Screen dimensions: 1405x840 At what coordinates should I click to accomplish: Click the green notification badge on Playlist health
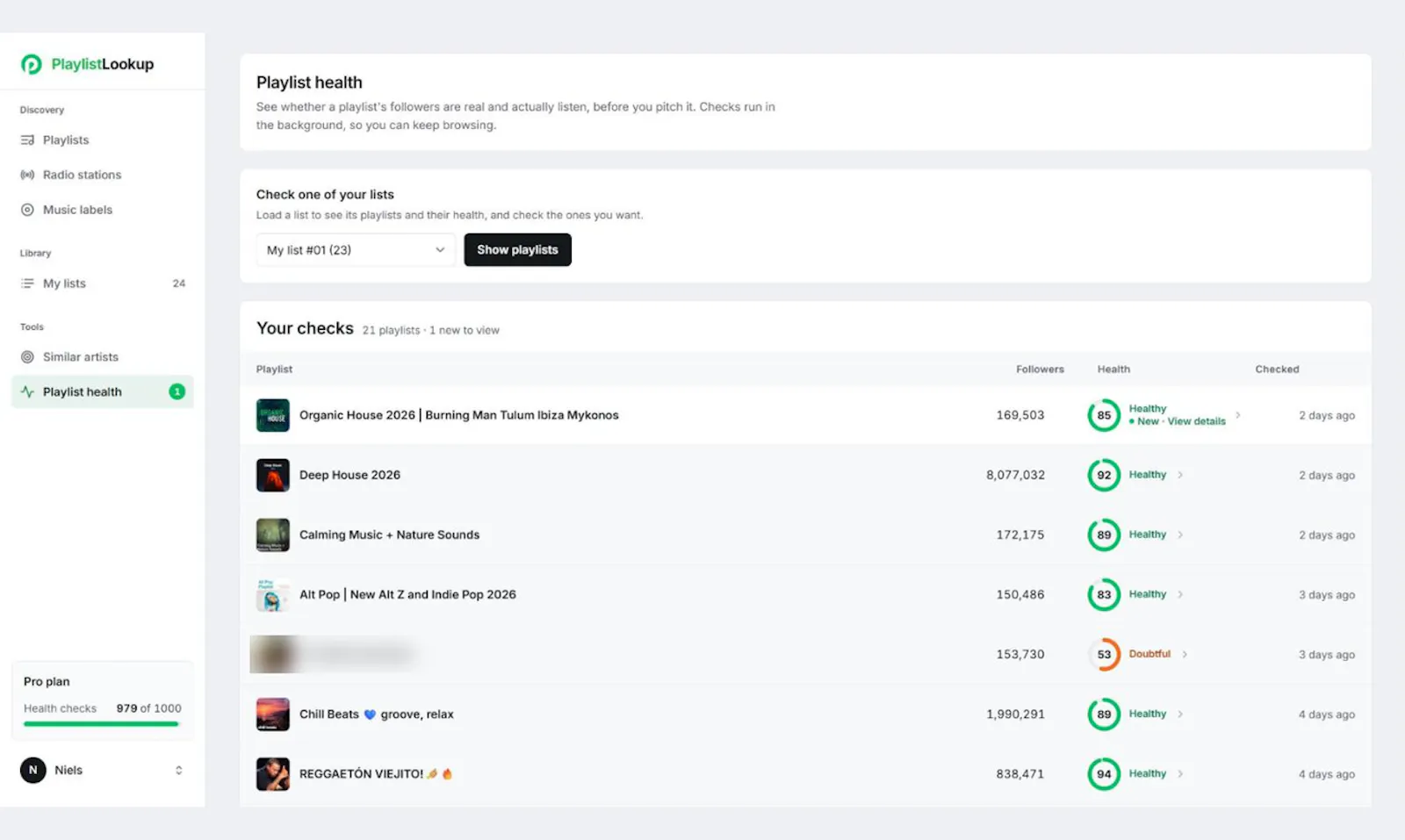[x=177, y=391]
